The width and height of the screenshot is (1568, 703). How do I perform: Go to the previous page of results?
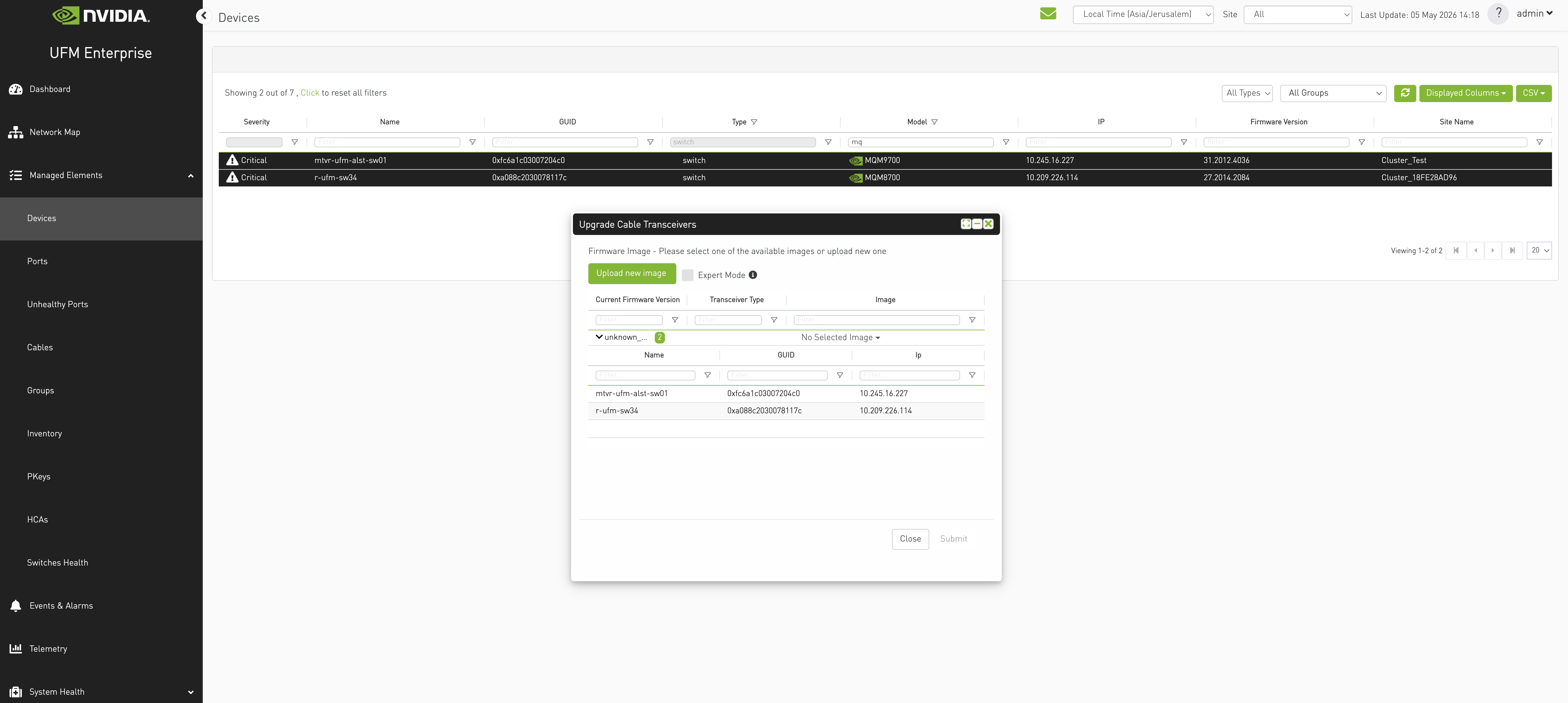(1475, 251)
